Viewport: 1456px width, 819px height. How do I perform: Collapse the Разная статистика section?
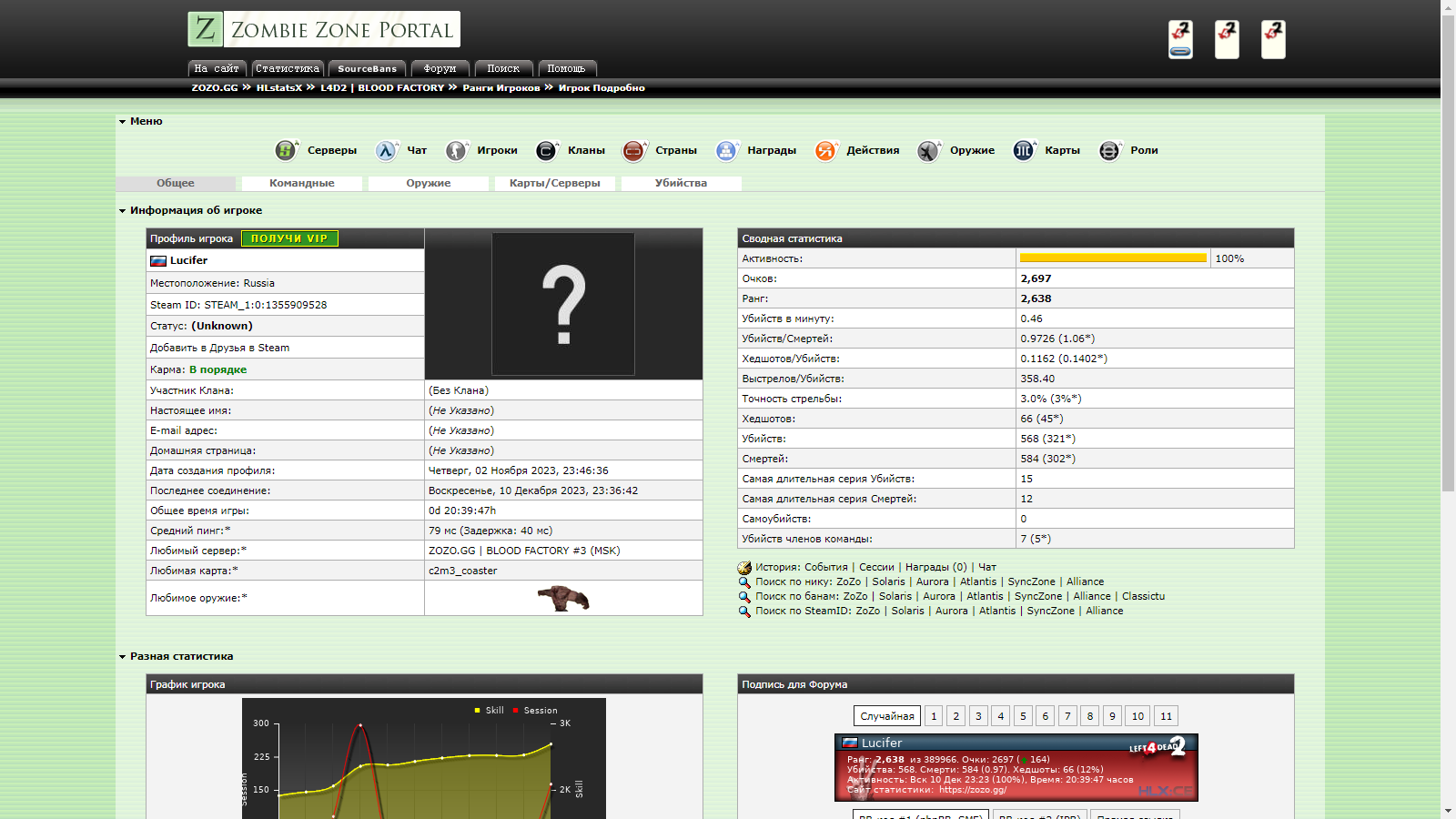tap(122, 657)
